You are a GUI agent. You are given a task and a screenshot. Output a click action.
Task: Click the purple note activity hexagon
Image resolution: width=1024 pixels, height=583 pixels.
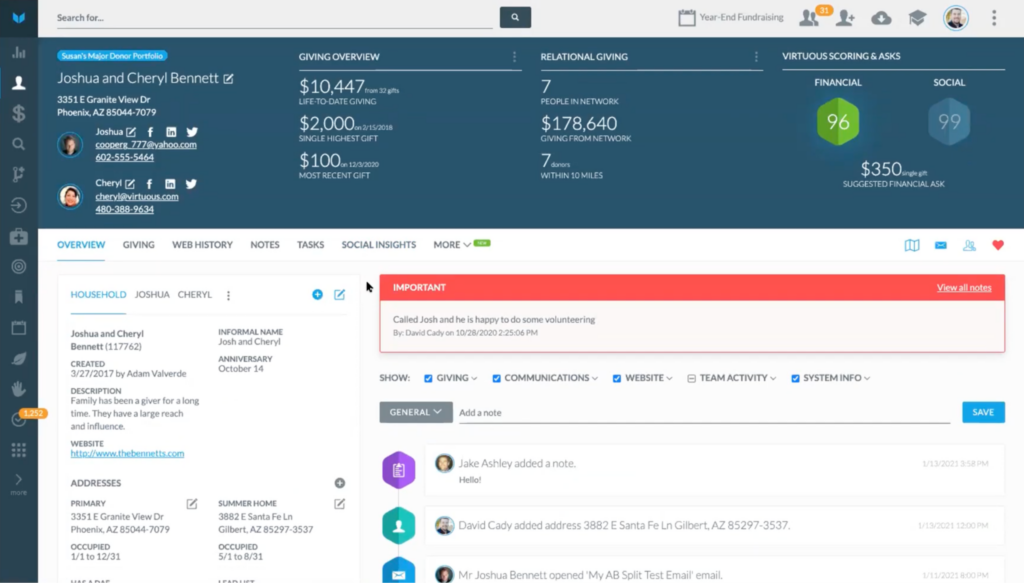(x=398, y=469)
